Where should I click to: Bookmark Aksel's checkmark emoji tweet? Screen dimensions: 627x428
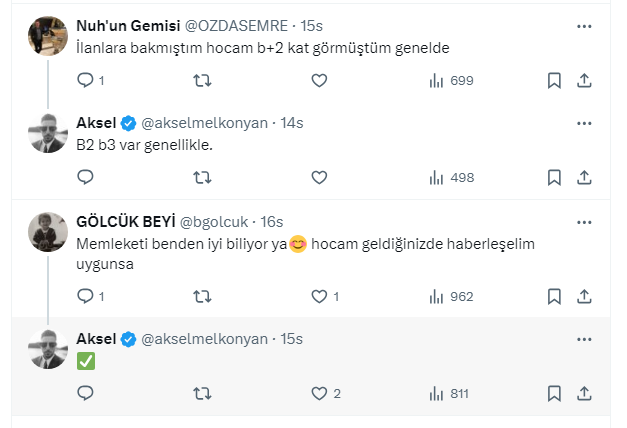554,393
